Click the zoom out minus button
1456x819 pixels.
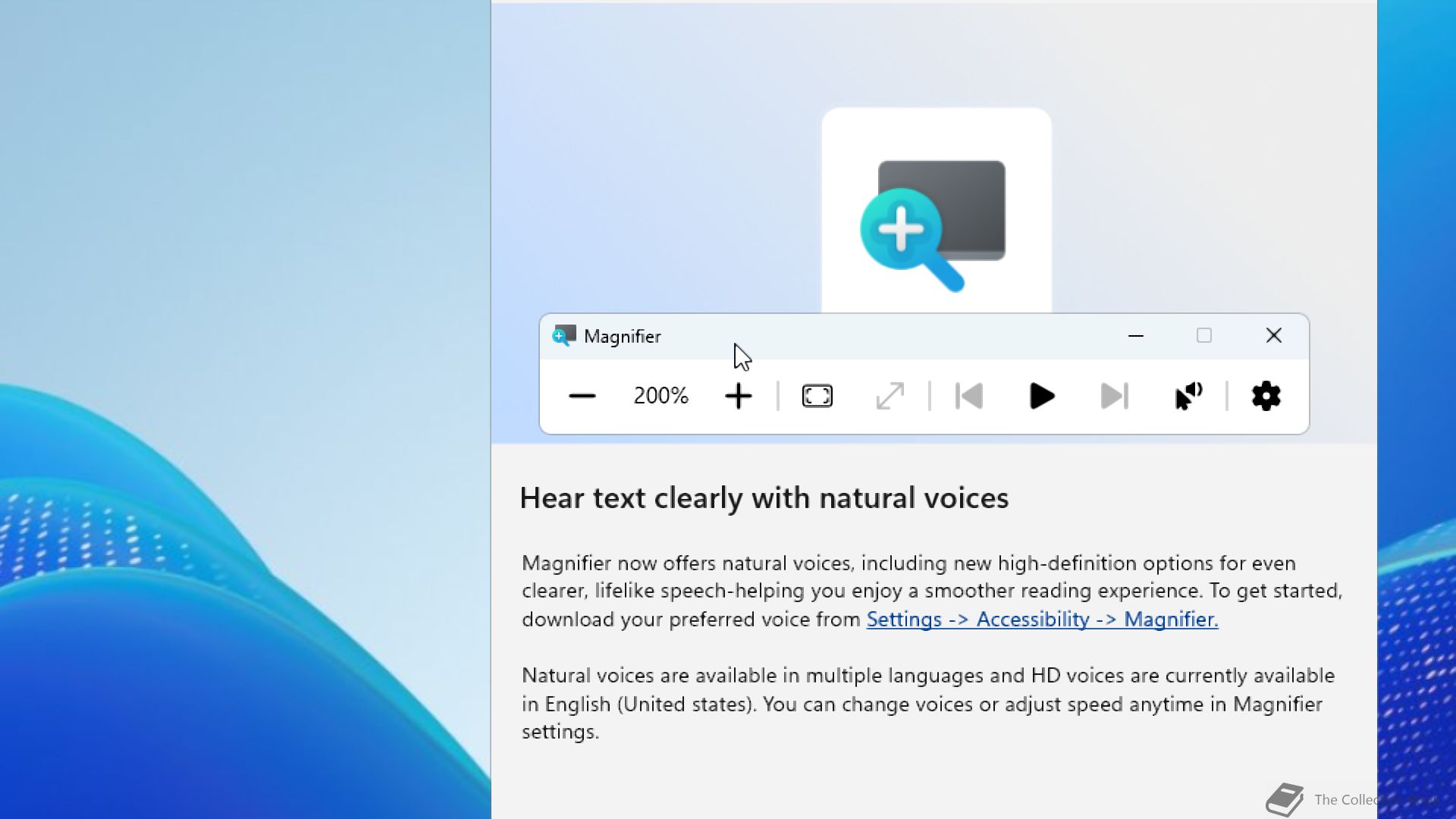coord(582,396)
